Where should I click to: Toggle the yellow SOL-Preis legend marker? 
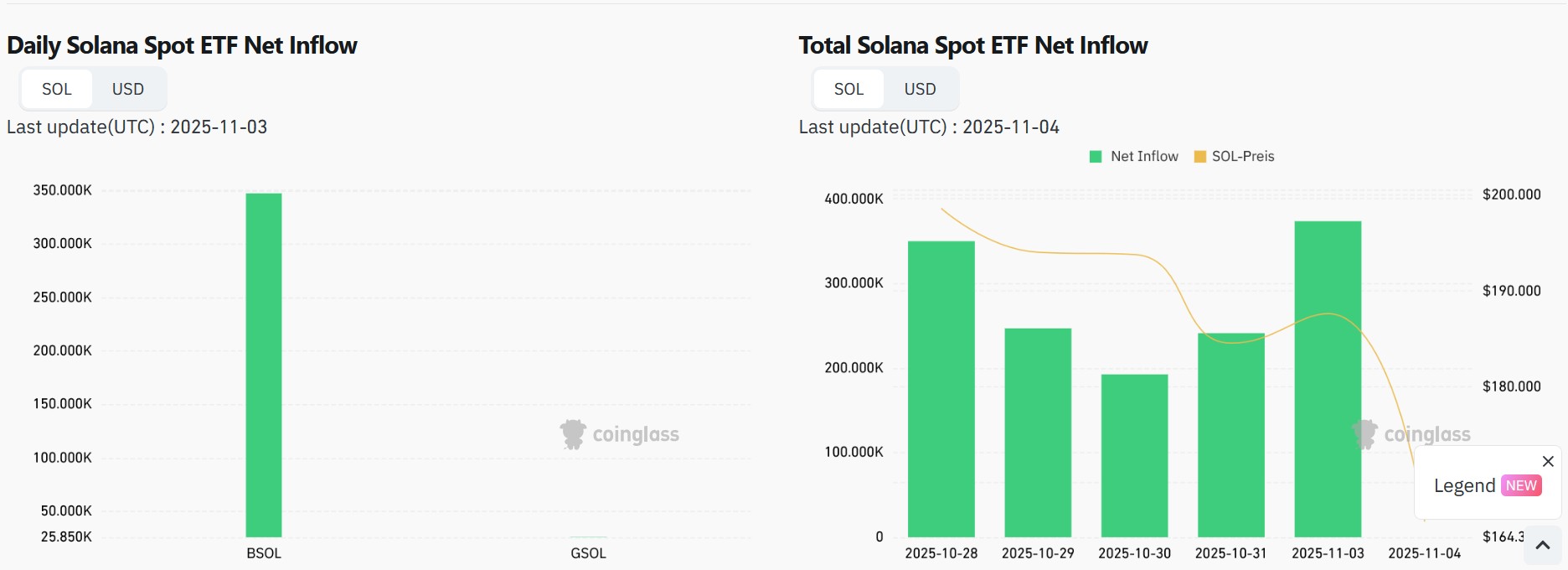1199,157
